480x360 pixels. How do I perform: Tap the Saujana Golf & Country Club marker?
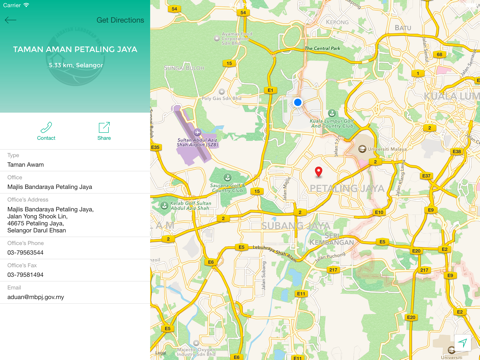(x=228, y=177)
